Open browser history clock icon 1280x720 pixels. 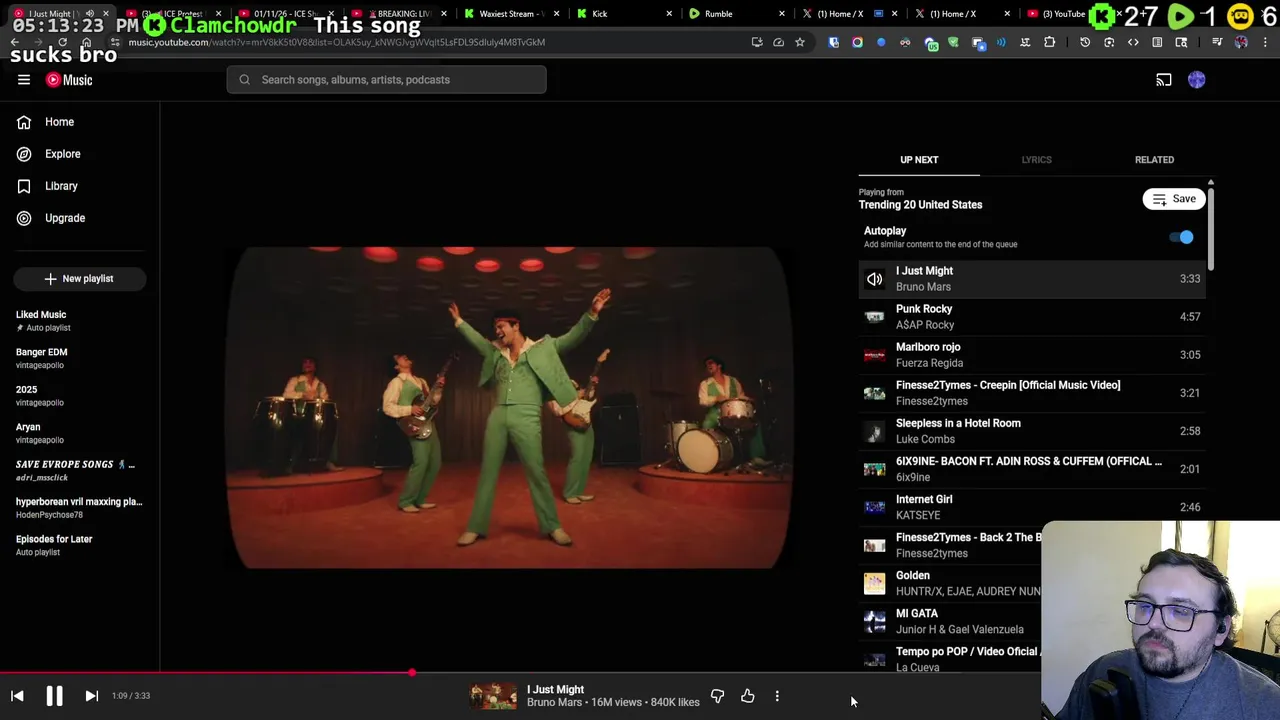[1085, 42]
